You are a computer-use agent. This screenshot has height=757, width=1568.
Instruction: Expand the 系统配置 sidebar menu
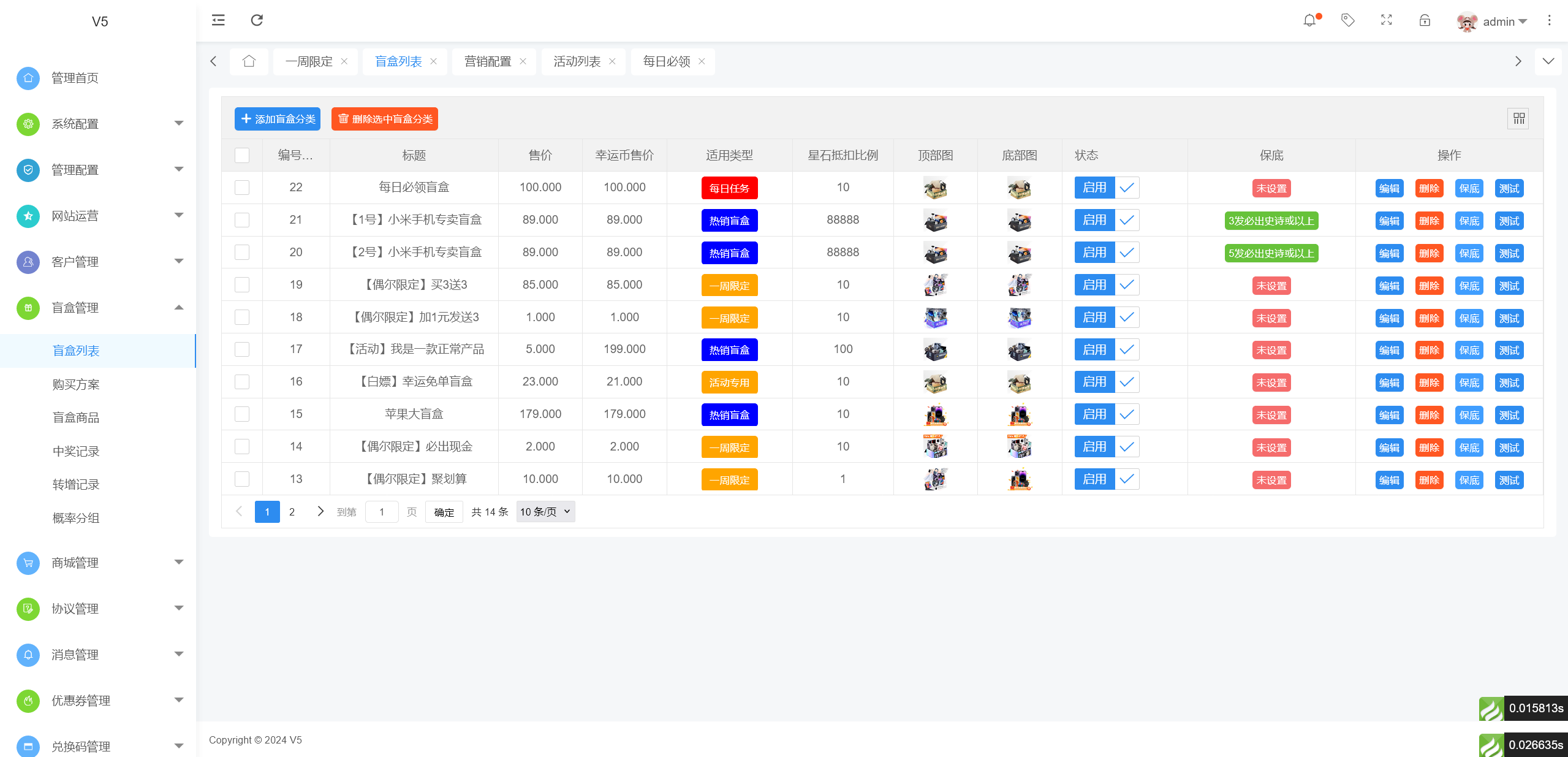point(75,124)
